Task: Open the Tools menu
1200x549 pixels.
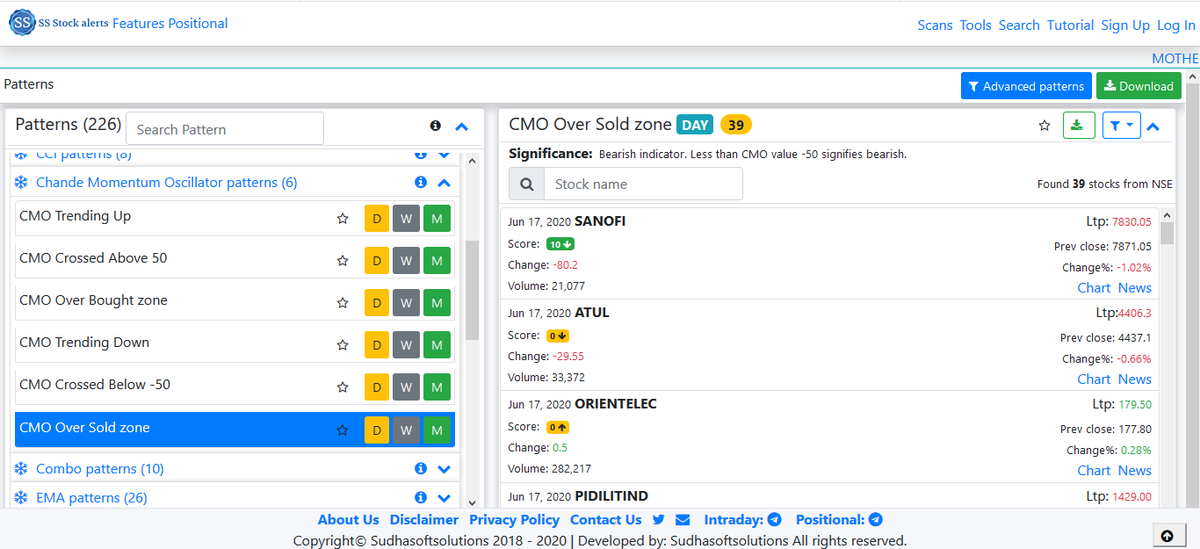Action: coord(976,25)
